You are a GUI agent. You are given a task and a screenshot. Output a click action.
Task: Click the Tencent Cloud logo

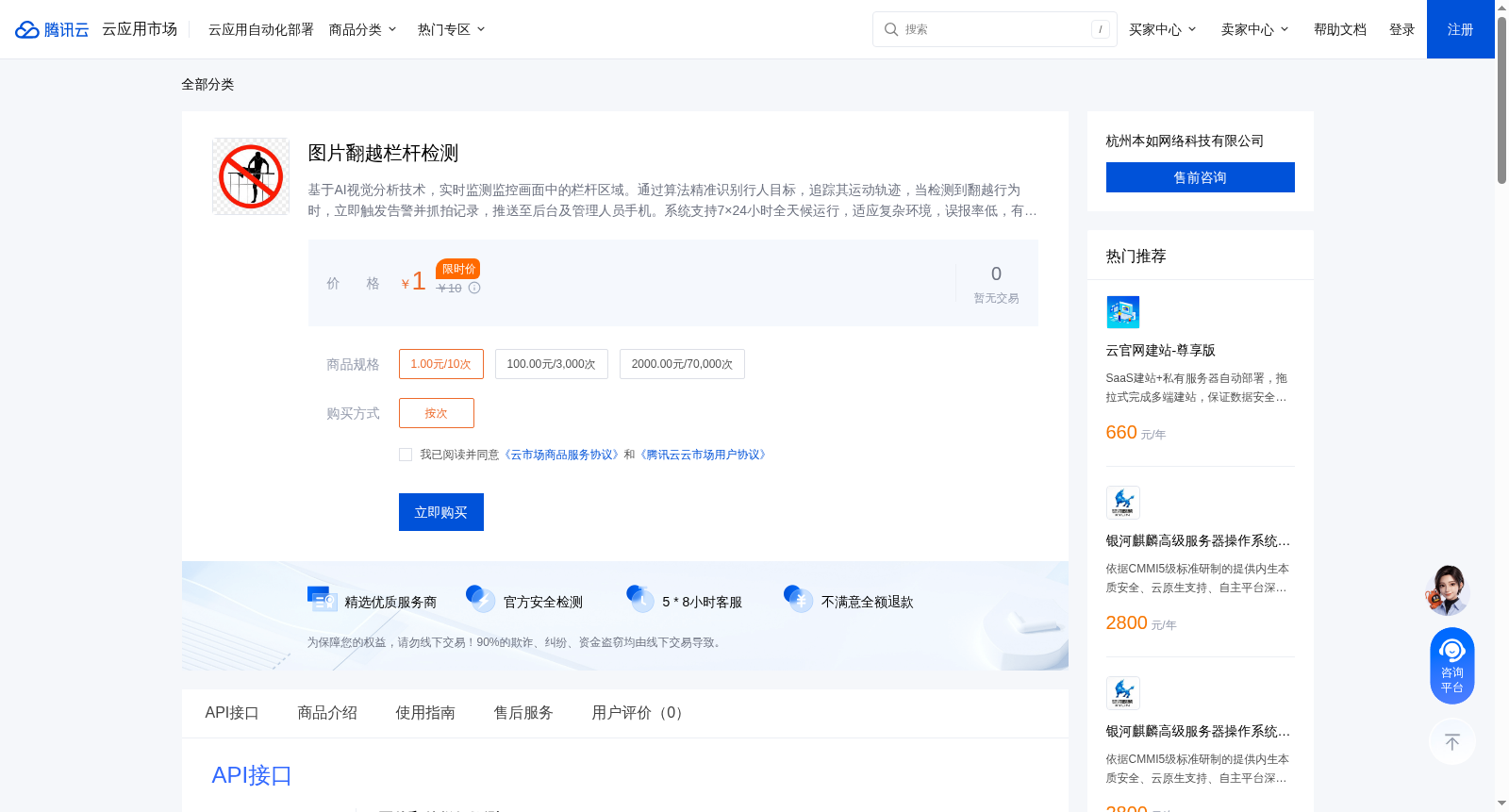(52, 29)
